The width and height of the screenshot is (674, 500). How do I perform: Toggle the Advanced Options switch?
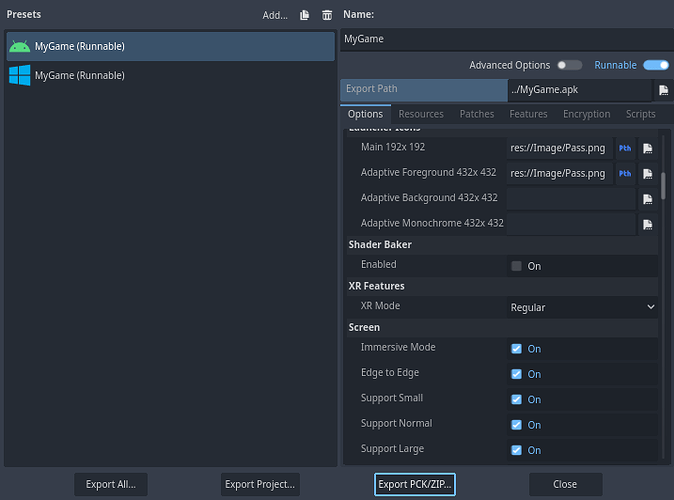(569, 65)
